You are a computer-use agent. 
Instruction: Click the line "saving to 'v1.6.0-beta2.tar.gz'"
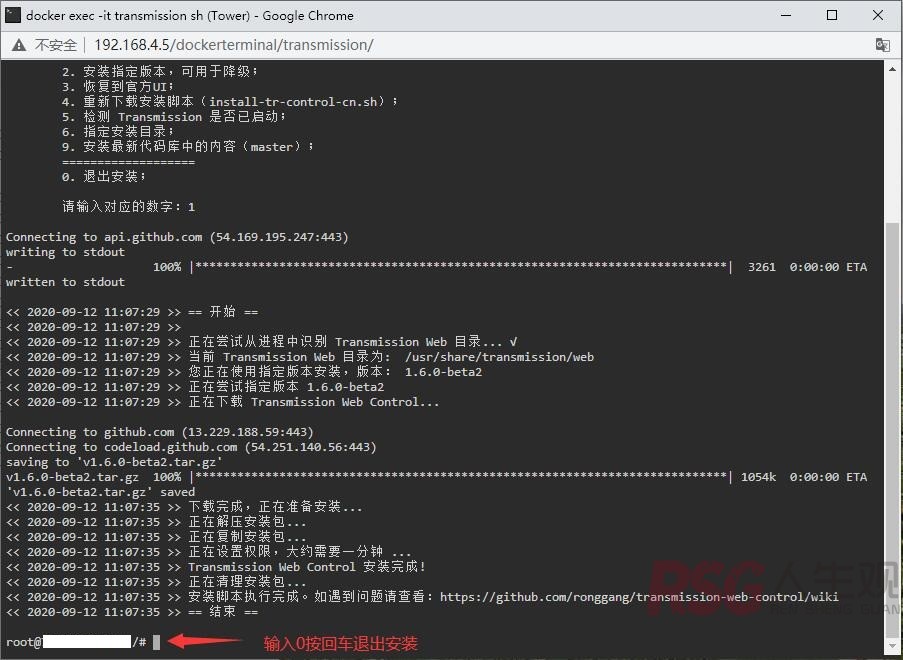point(114,462)
